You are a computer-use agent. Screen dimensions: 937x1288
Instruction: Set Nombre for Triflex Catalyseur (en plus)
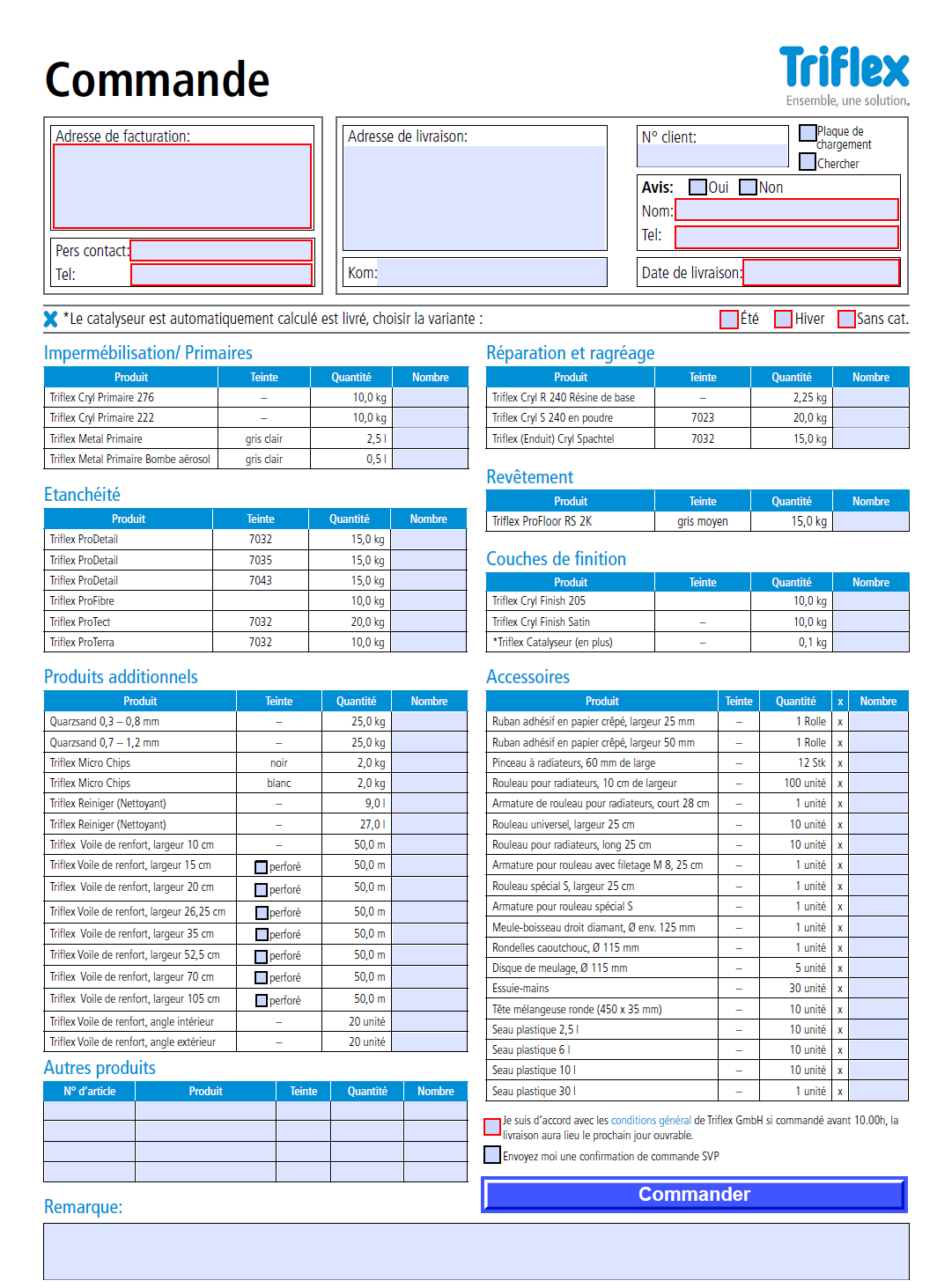click(x=871, y=642)
